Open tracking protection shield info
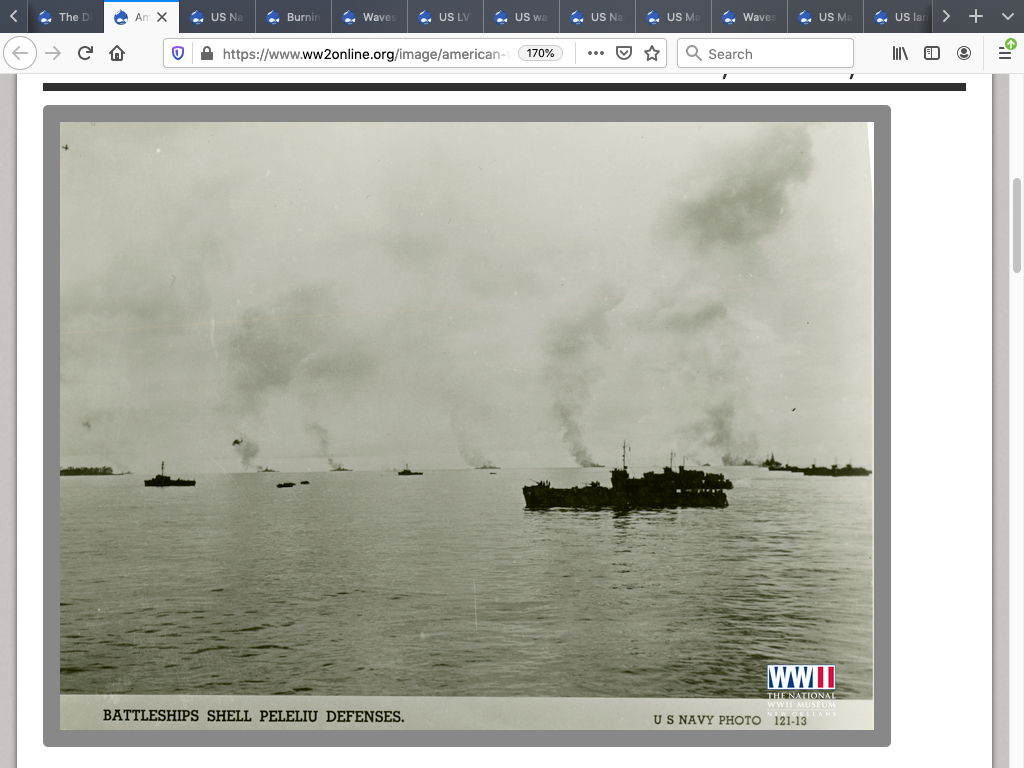 pyautogui.click(x=179, y=54)
